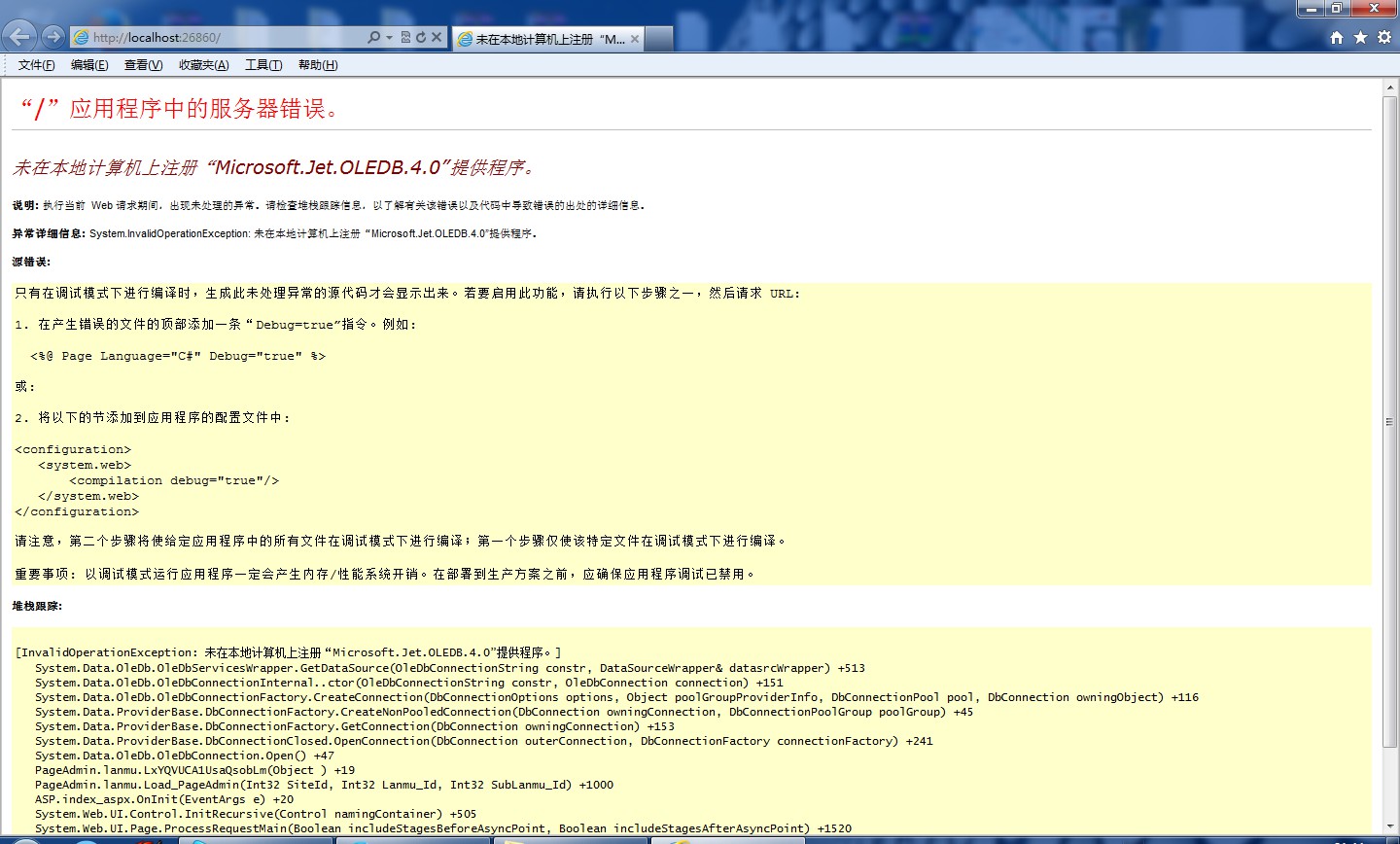This screenshot has height=844, width=1400.
Task: Select the tab titled 未在本地计算机上注册
Action: point(541,39)
